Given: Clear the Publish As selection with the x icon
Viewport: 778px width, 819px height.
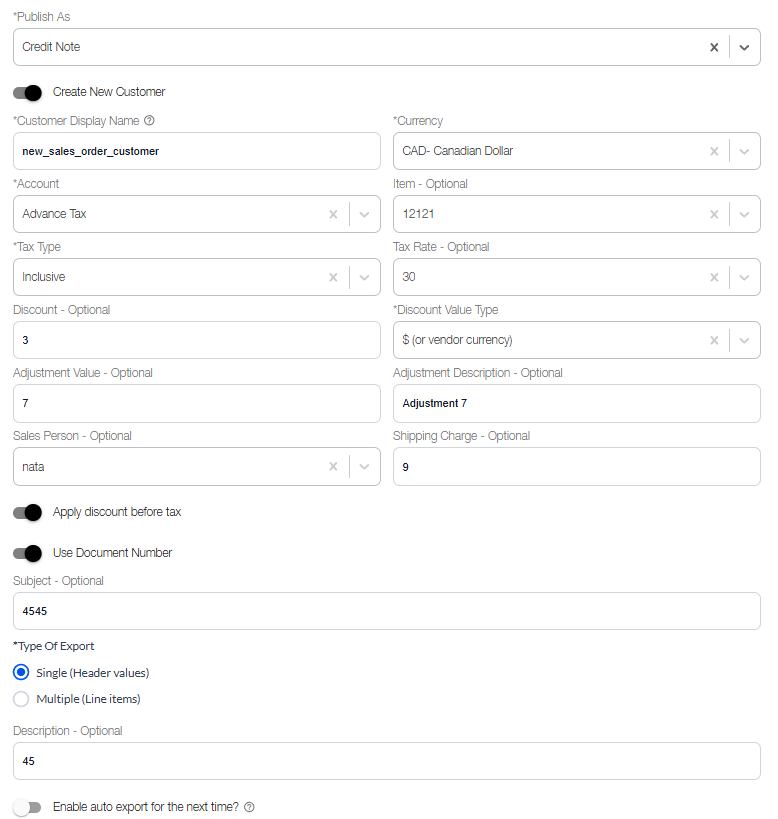Looking at the screenshot, I should [x=714, y=47].
